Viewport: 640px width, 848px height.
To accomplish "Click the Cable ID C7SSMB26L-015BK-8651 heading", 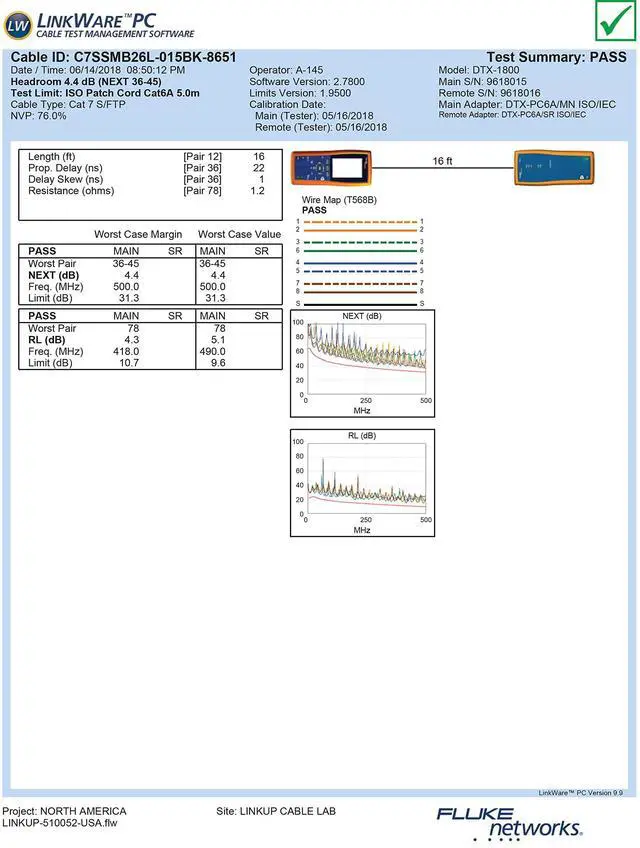I will pos(123,58).
